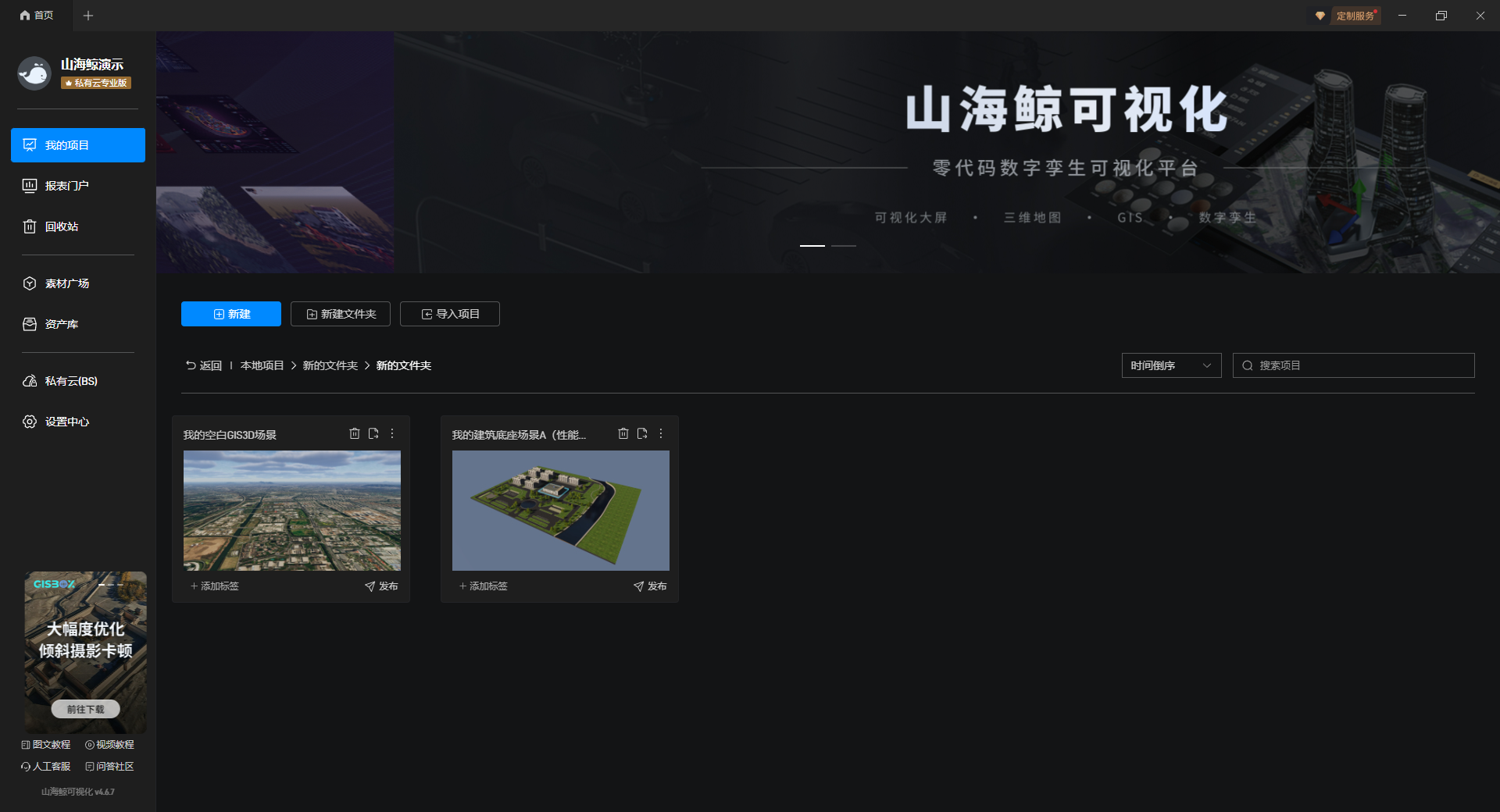Delete 我的空白GIS3D场景 via trash icon
Screen dimensions: 1500x812
pyautogui.click(x=355, y=433)
